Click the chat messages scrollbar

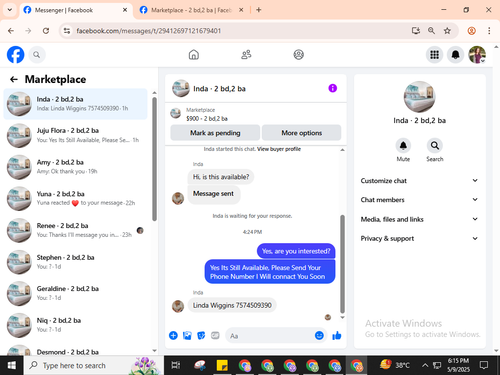pyautogui.click(x=342, y=264)
